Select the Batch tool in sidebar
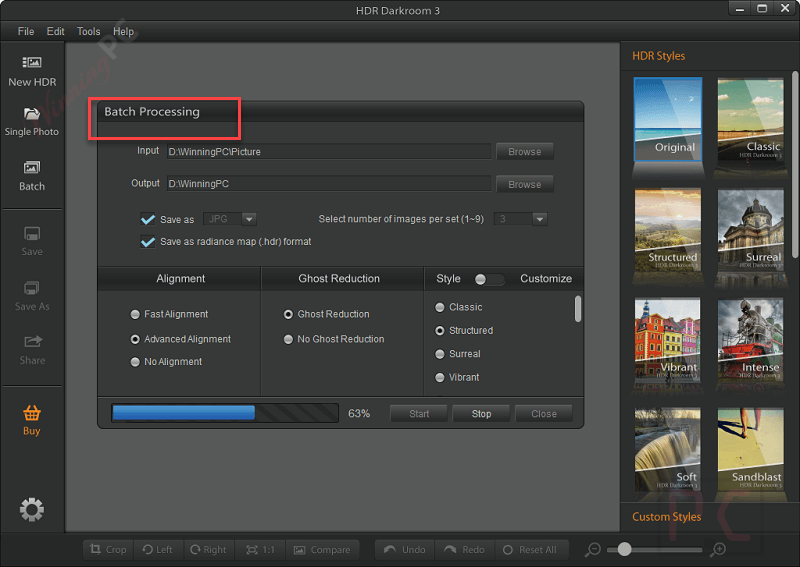Screen dimensions: 800x567 32,176
